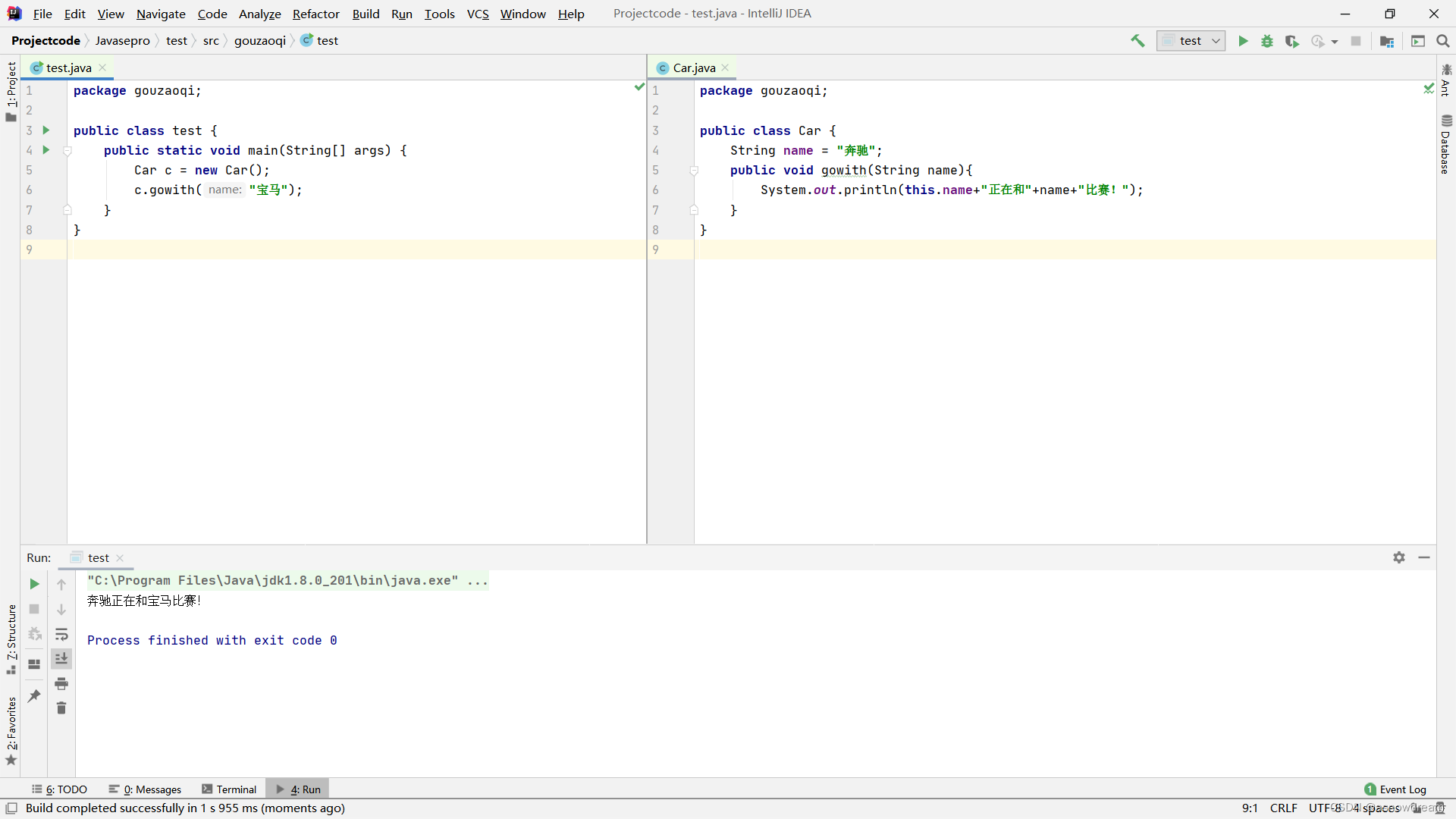Open Search Everywhere magnifier

1443,41
